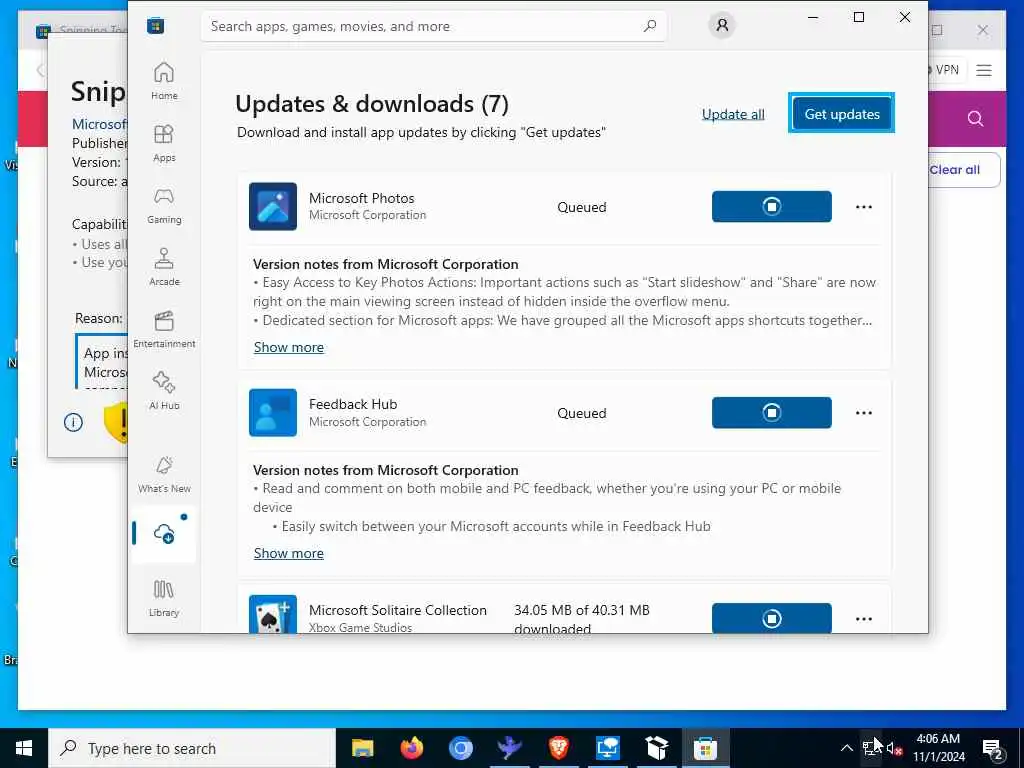Open the hamburger menu in background browser

tap(984, 71)
